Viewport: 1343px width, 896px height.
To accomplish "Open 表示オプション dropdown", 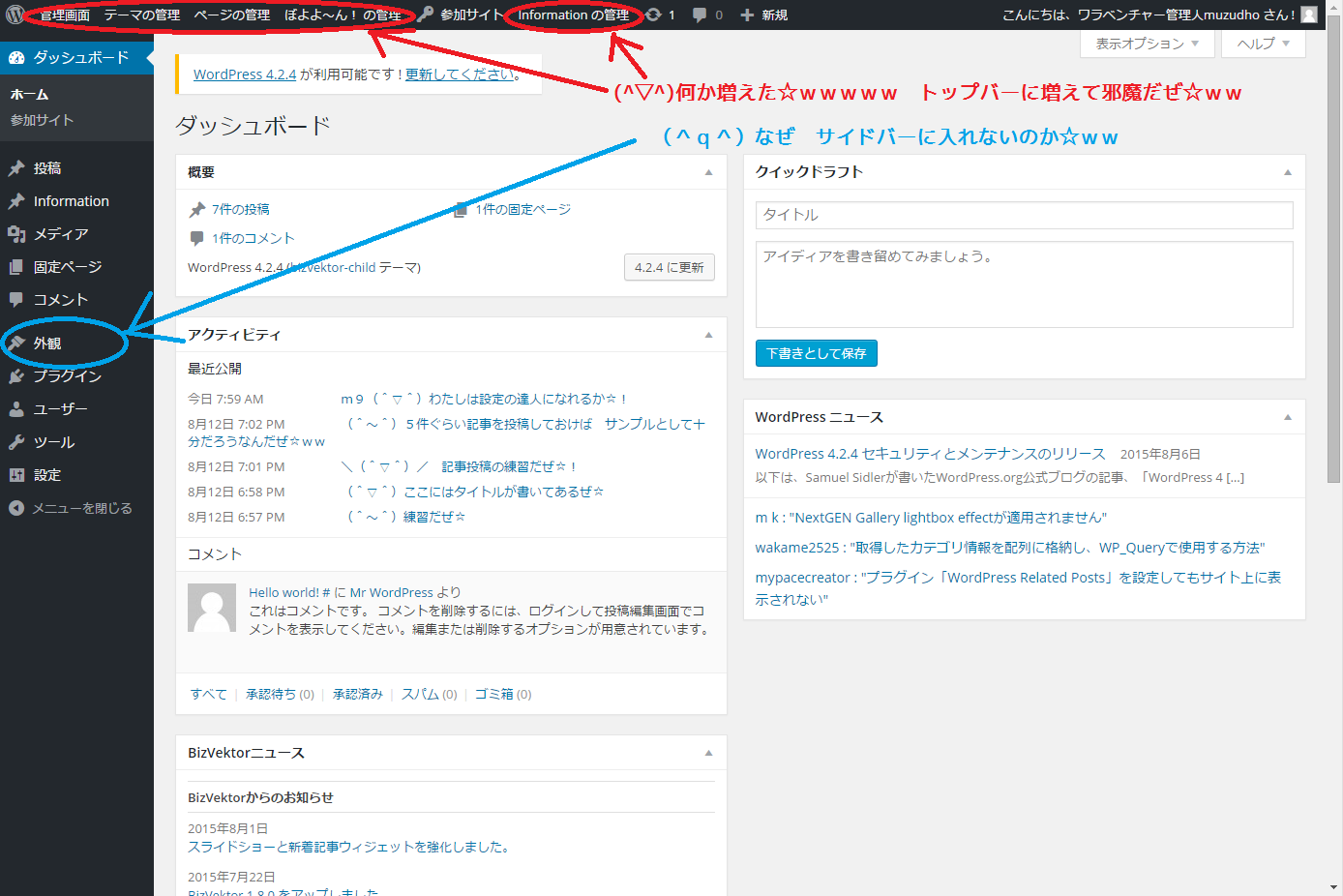I will (x=1148, y=44).
